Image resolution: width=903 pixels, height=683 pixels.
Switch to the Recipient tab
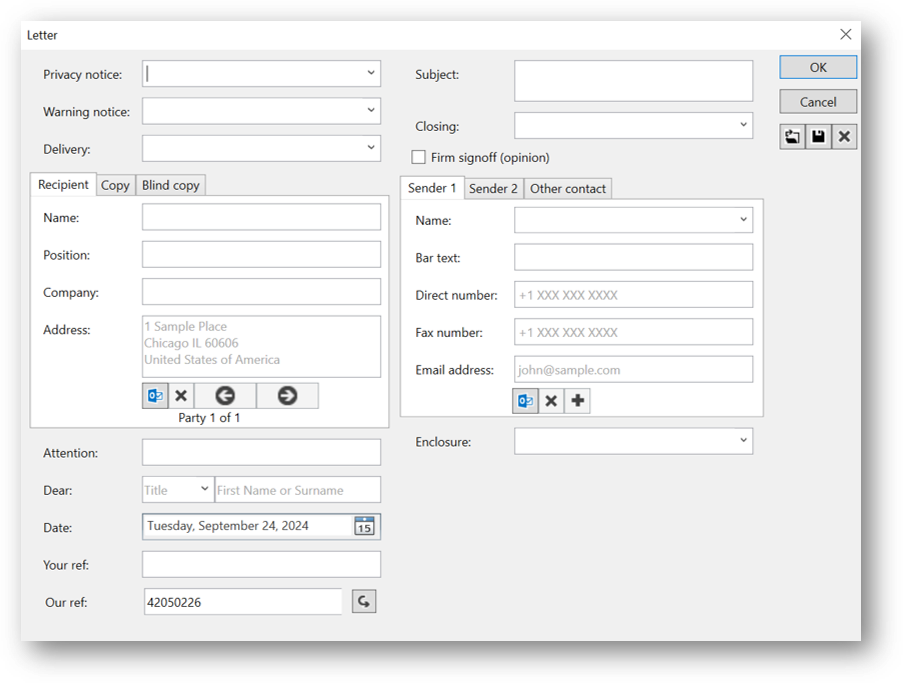(x=63, y=185)
